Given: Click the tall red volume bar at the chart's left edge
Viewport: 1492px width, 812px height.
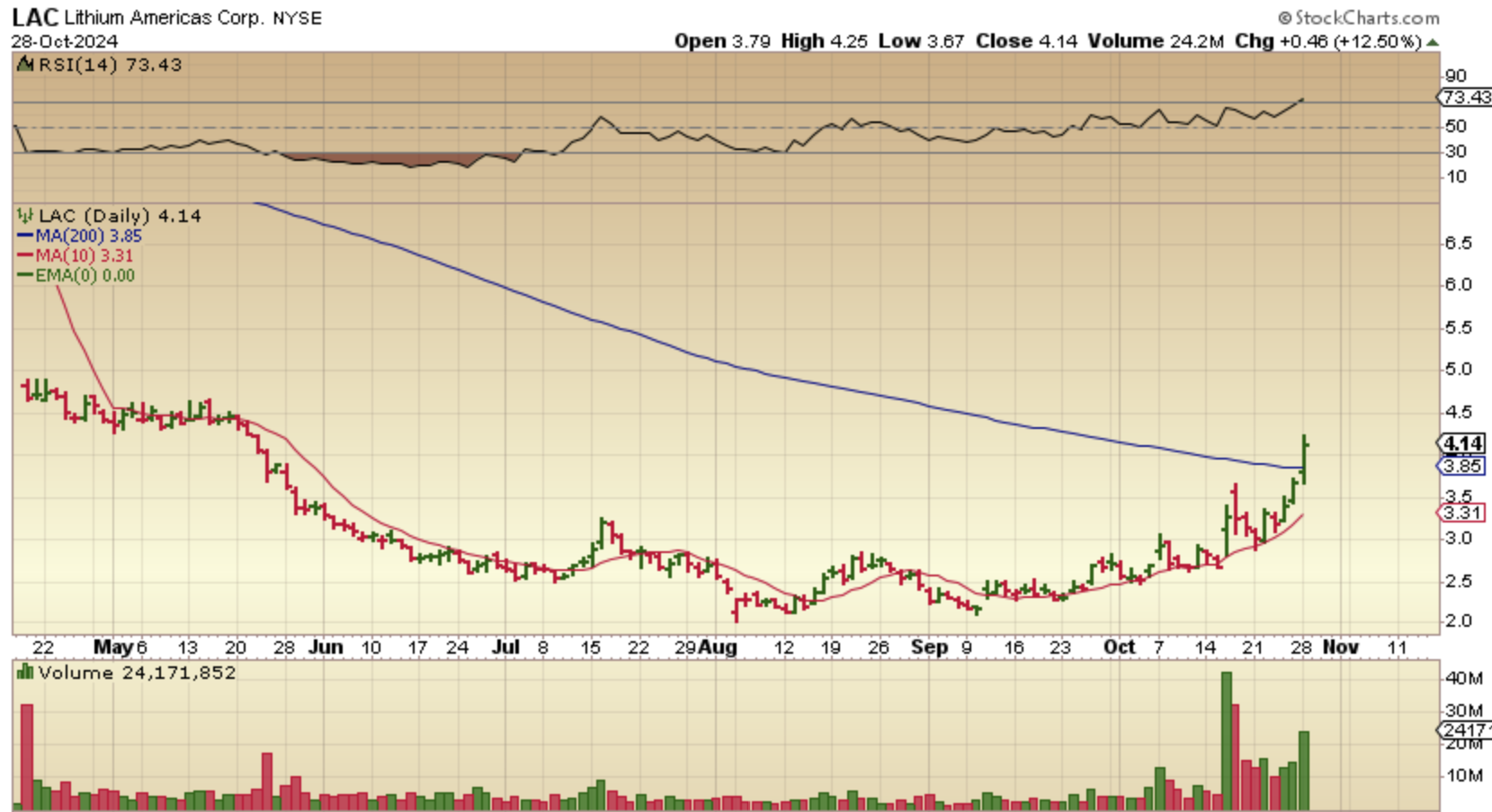Looking at the screenshot, I should [27, 757].
